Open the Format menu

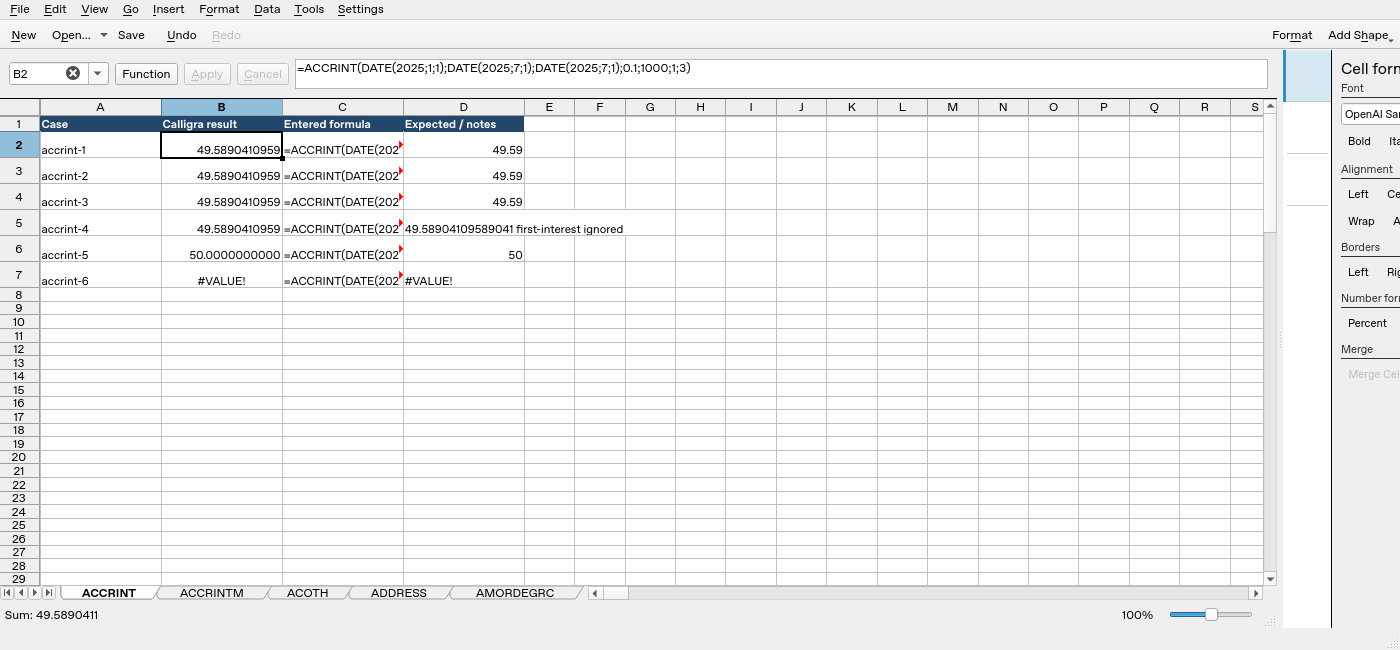point(219,9)
